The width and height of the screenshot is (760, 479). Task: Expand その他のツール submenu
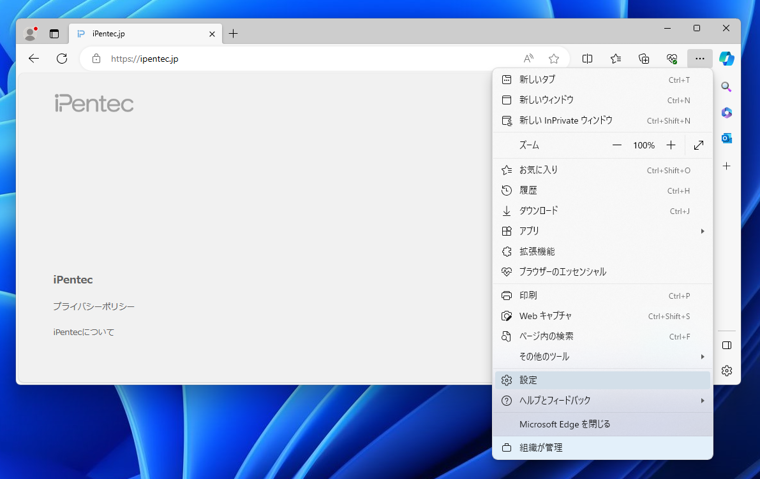(602, 357)
